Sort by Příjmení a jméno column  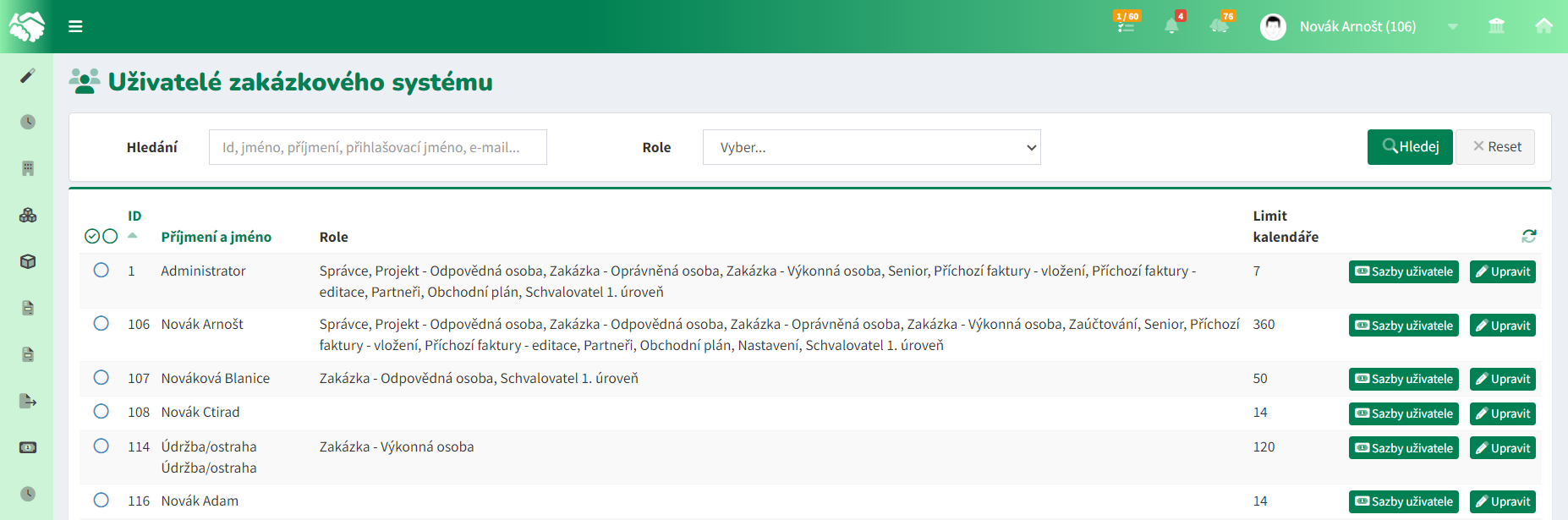(x=216, y=237)
